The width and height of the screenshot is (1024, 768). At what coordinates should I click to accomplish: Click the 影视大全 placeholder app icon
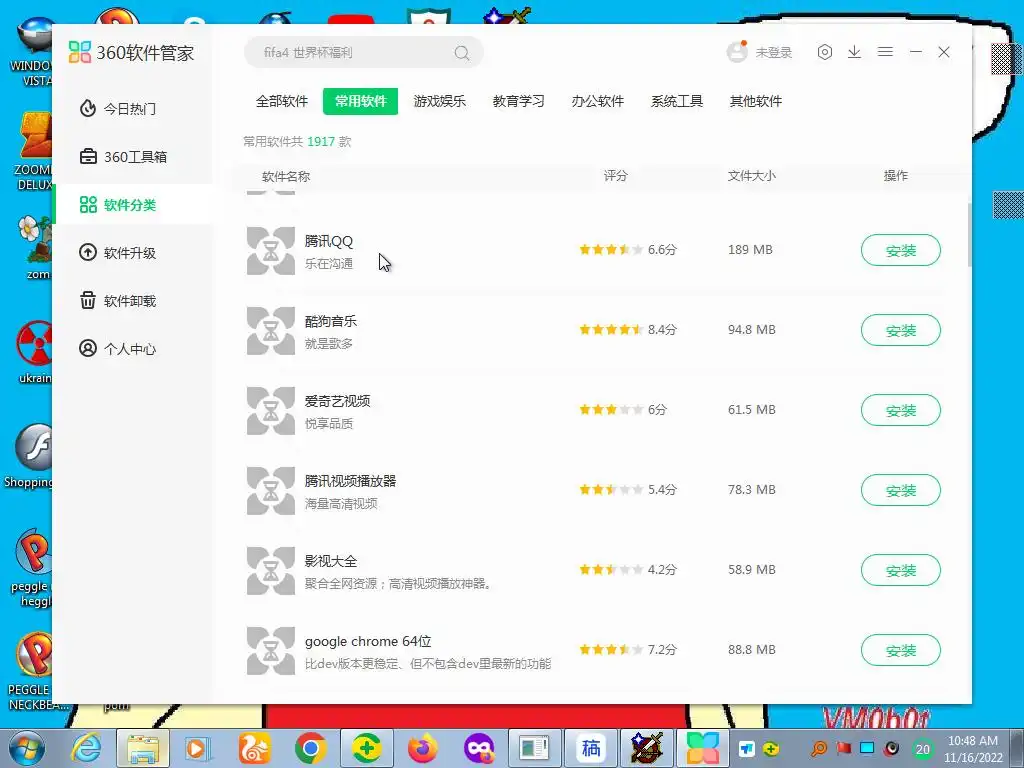pos(270,571)
